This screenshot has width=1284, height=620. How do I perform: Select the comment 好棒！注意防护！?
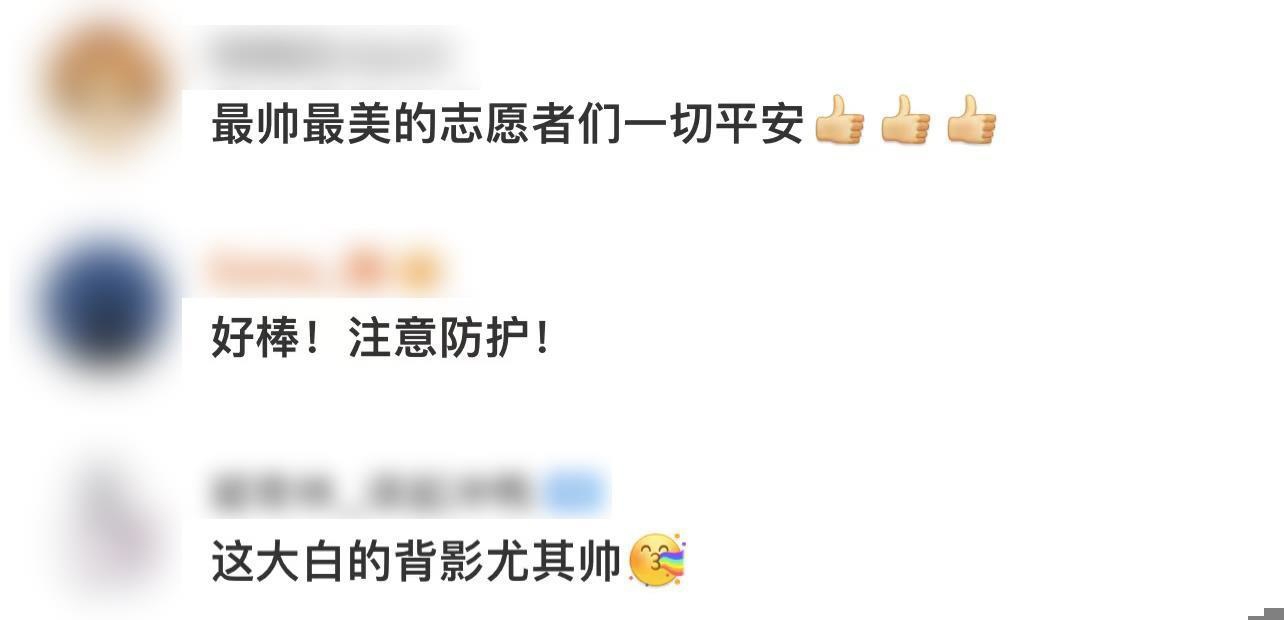pos(381,340)
